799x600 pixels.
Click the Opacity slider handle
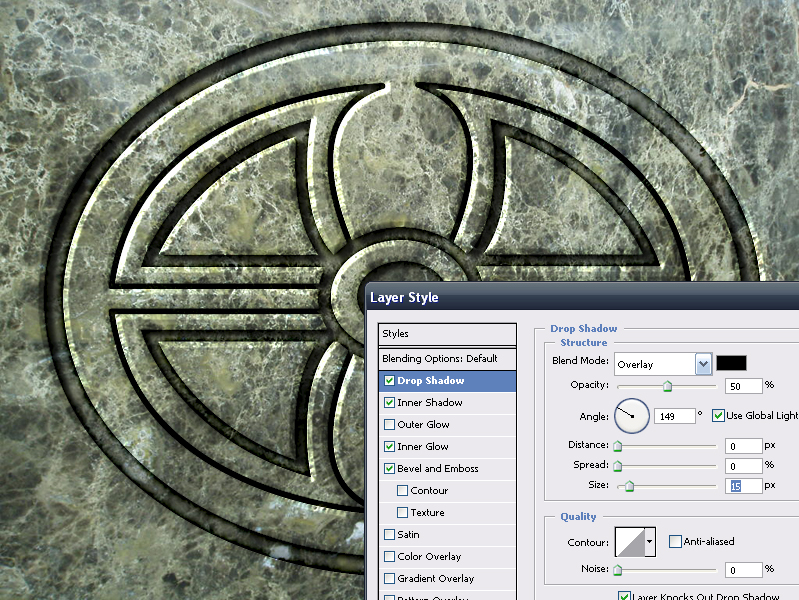[667, 386]
